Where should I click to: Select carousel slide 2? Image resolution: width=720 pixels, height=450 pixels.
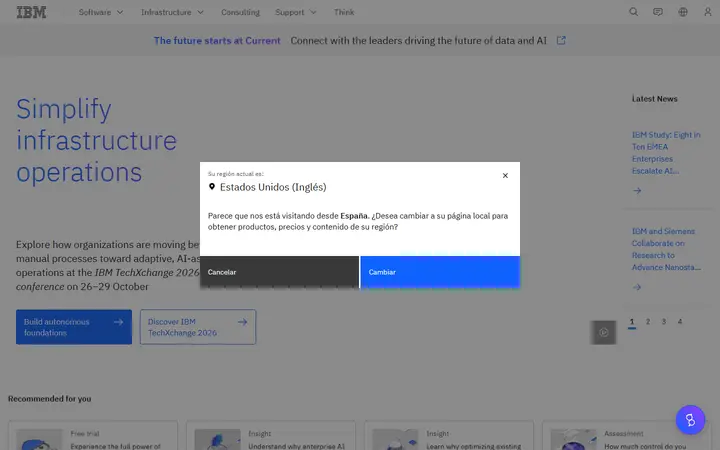pyautogui.click(x=648, y=322)
